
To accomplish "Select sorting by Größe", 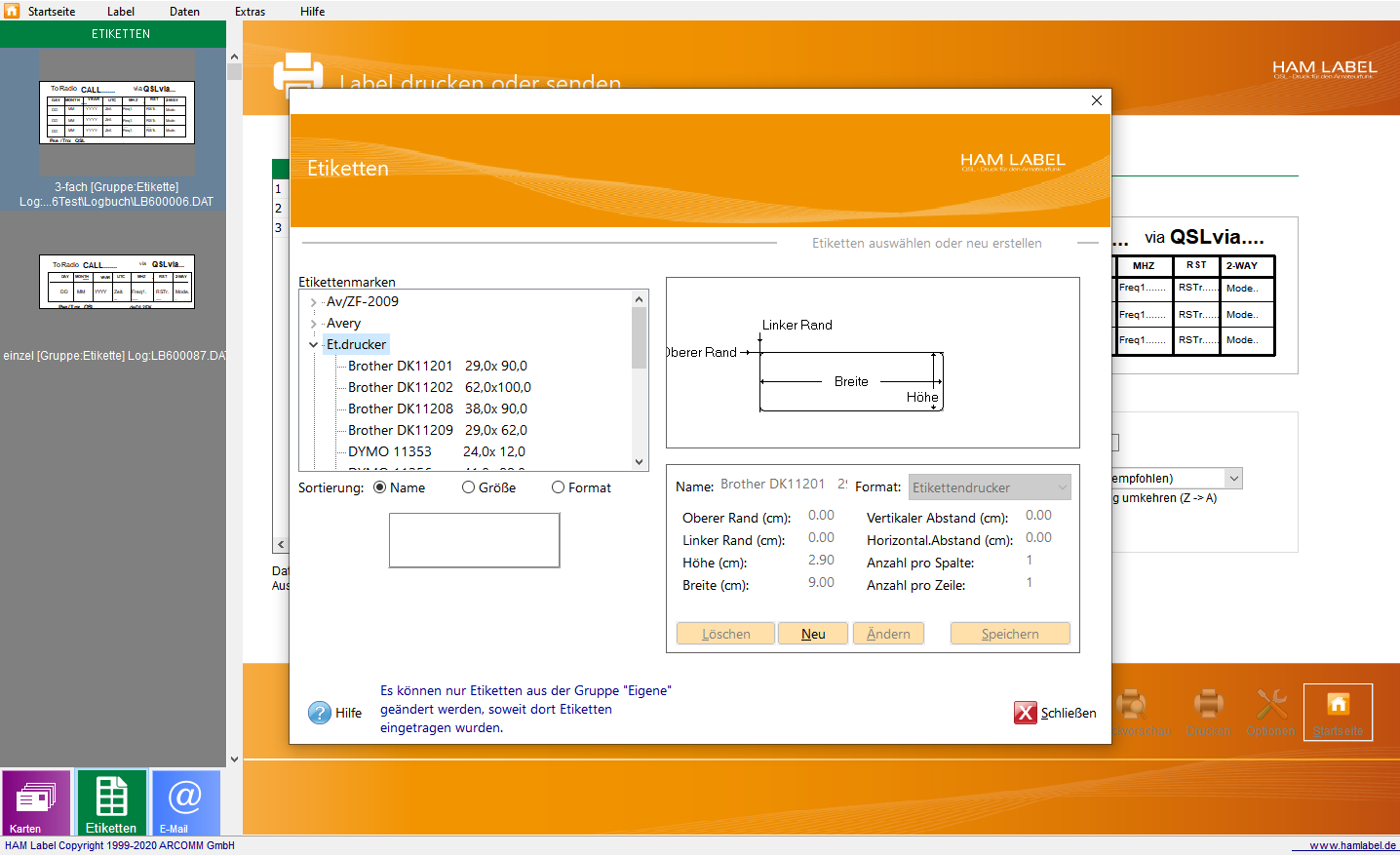I will click(468, 487).
